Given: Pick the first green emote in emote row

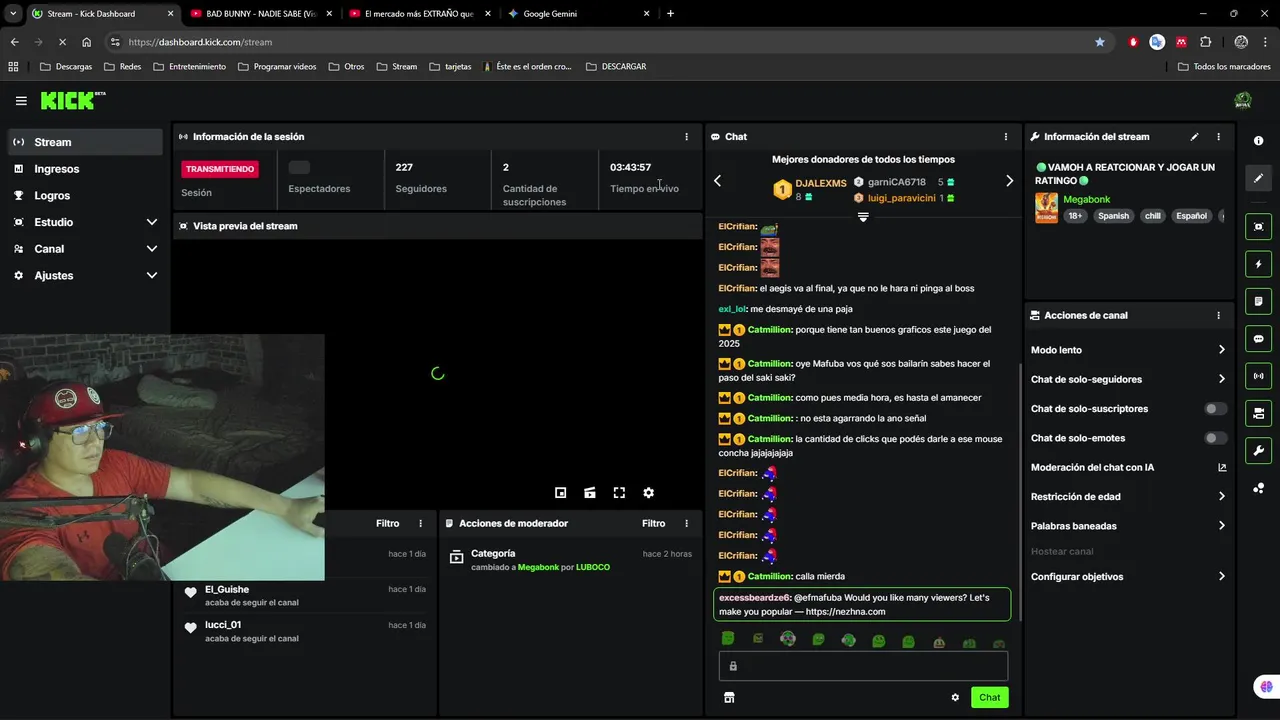Looking at the screenshot, I should tap(728, 639).
